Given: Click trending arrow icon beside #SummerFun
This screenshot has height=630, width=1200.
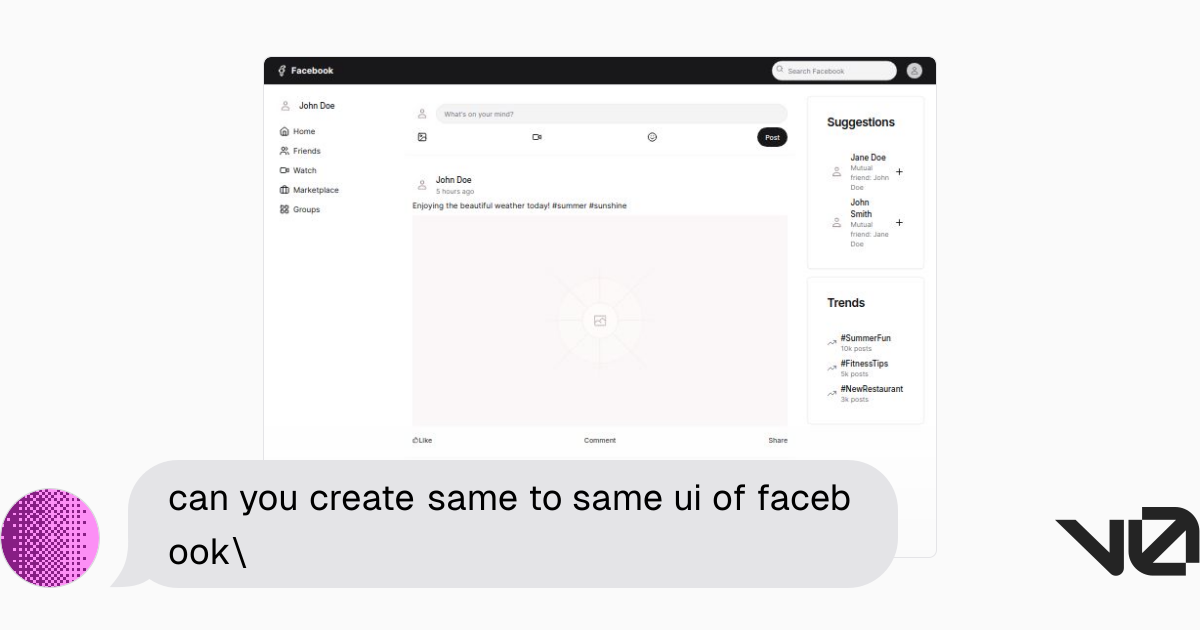Looking at the screenshot, I should [x=832, y=343].
